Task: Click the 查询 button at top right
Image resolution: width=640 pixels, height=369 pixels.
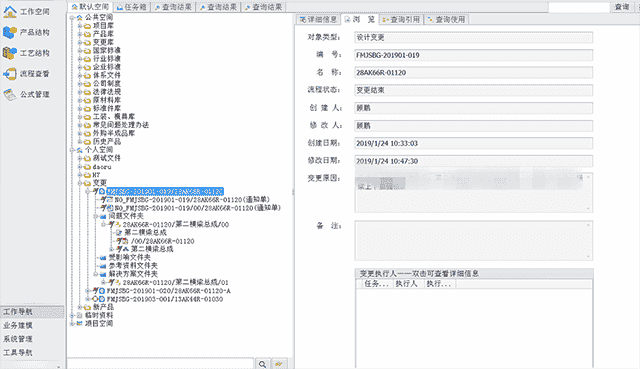Action: 622,7
